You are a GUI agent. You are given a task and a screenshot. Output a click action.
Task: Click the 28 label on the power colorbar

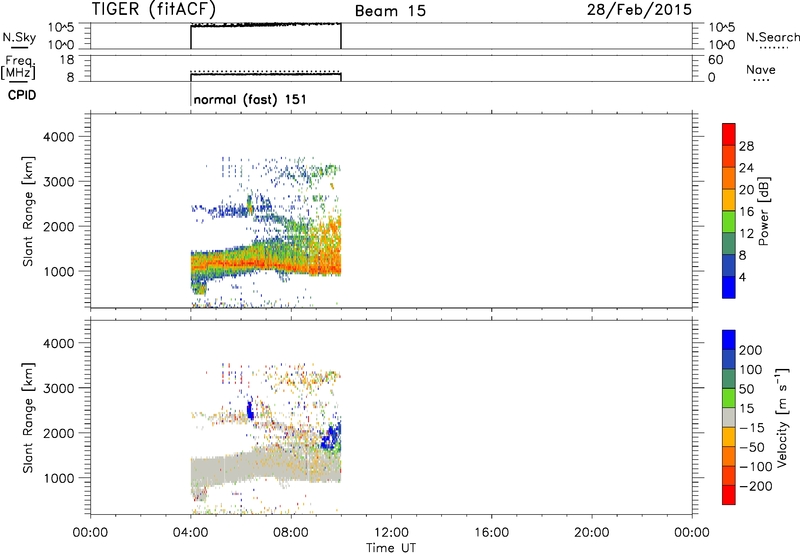click(x=746, y=146)
